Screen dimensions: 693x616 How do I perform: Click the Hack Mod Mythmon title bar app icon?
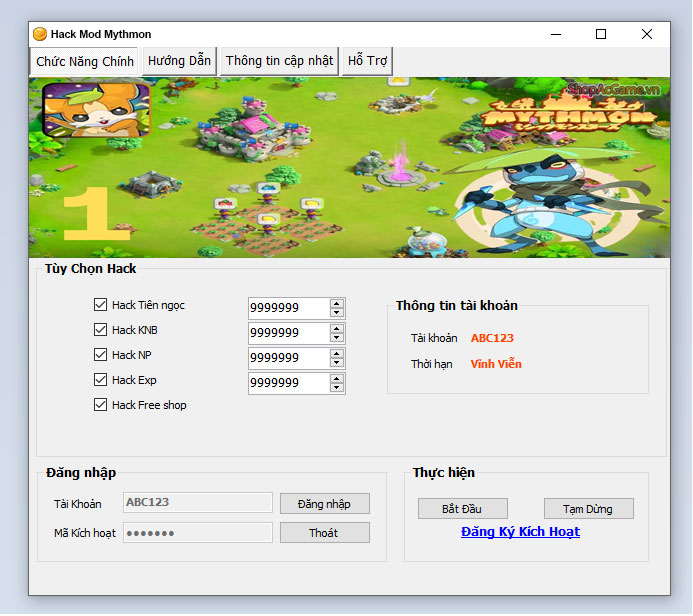click(x=40, y=34)
